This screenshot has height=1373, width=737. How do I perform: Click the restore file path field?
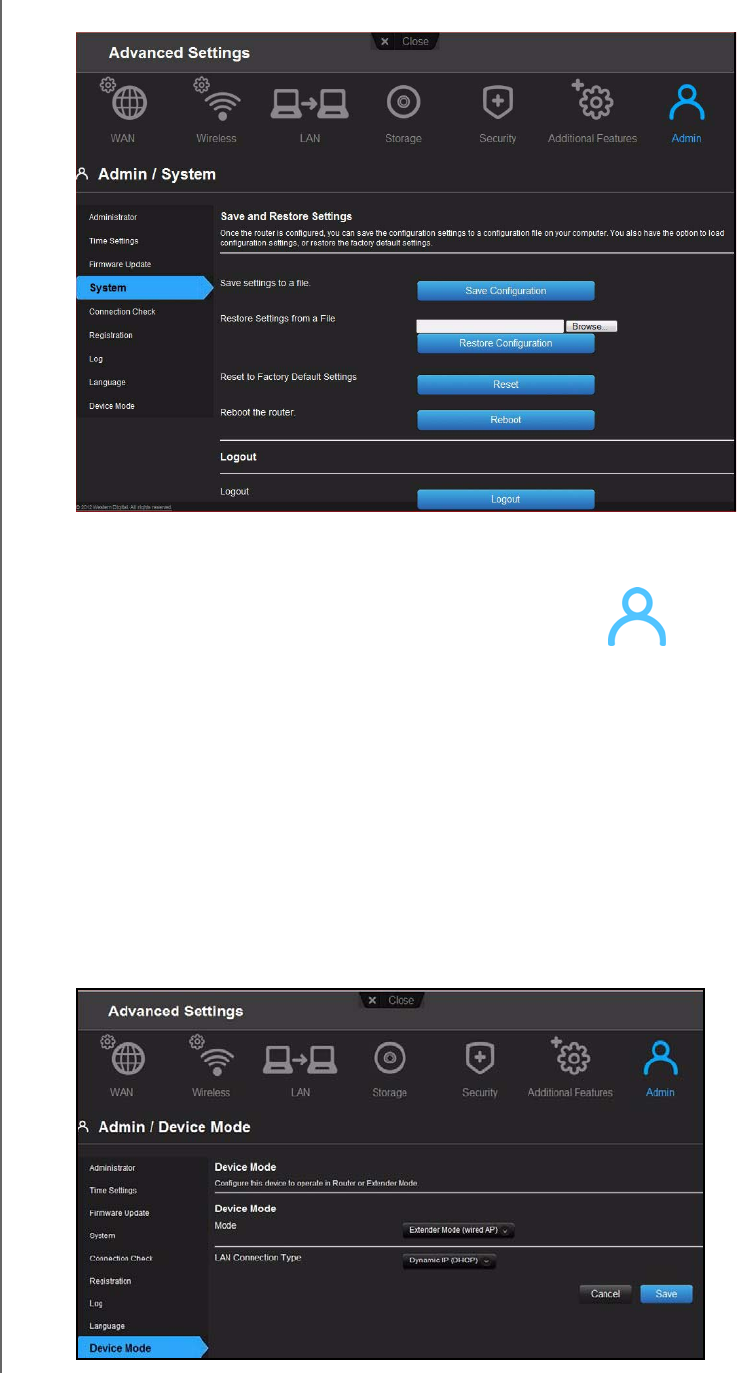(x=490, y=327)
